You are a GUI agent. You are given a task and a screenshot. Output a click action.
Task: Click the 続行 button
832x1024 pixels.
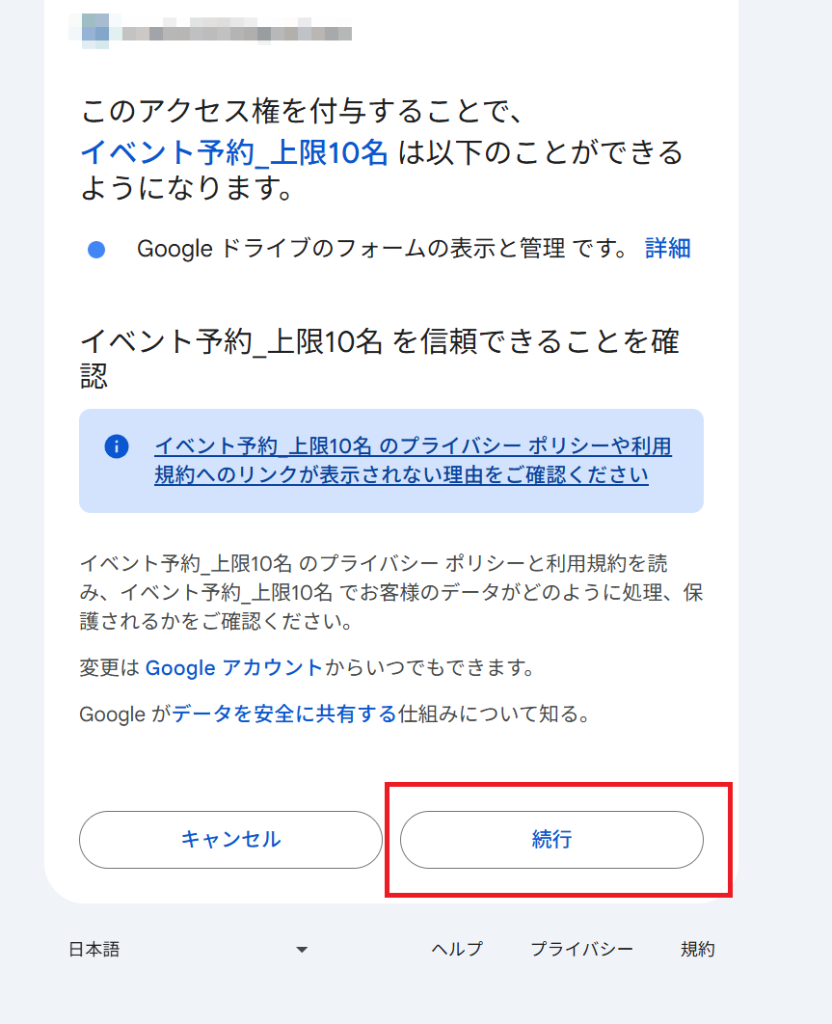(552, 840)
